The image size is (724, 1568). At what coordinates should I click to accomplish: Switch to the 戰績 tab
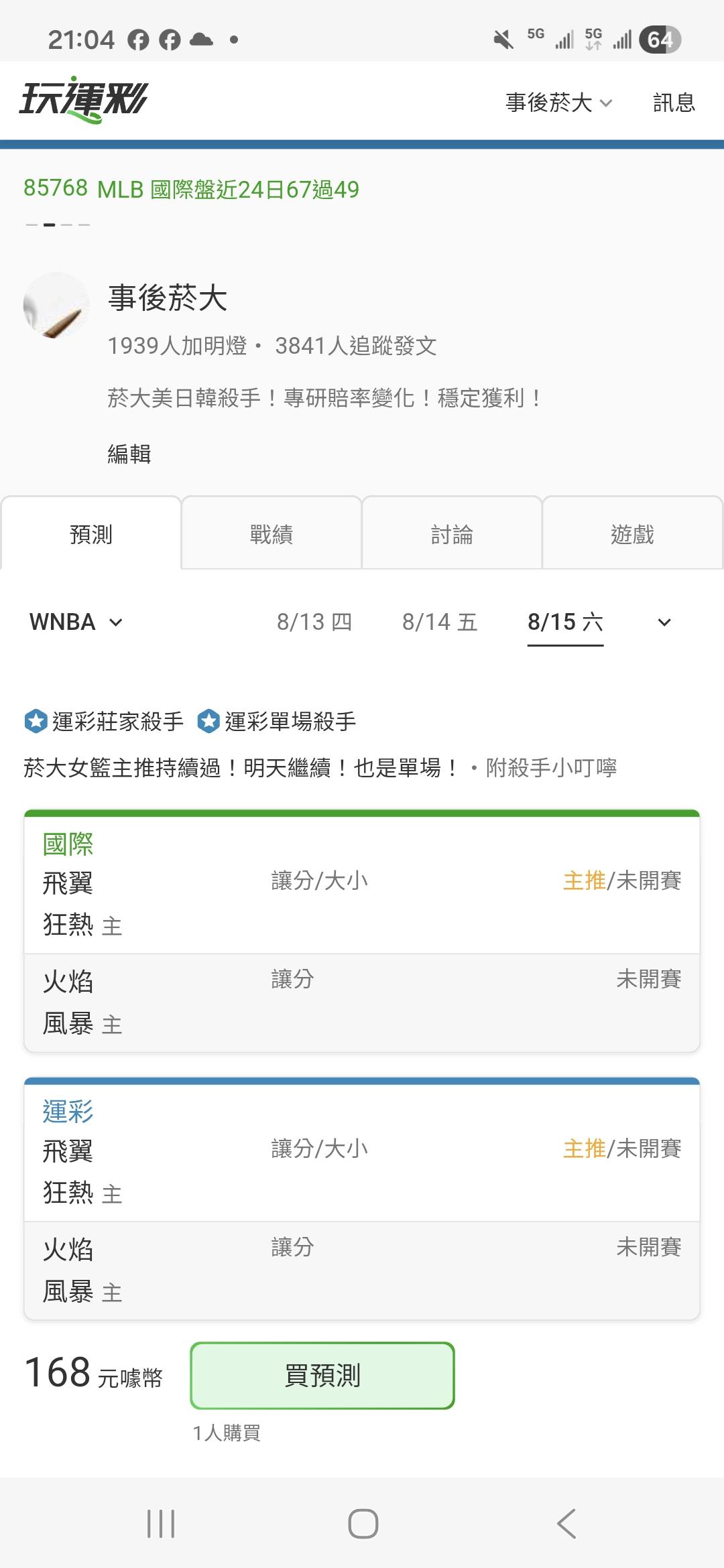[x=271, y=534]
